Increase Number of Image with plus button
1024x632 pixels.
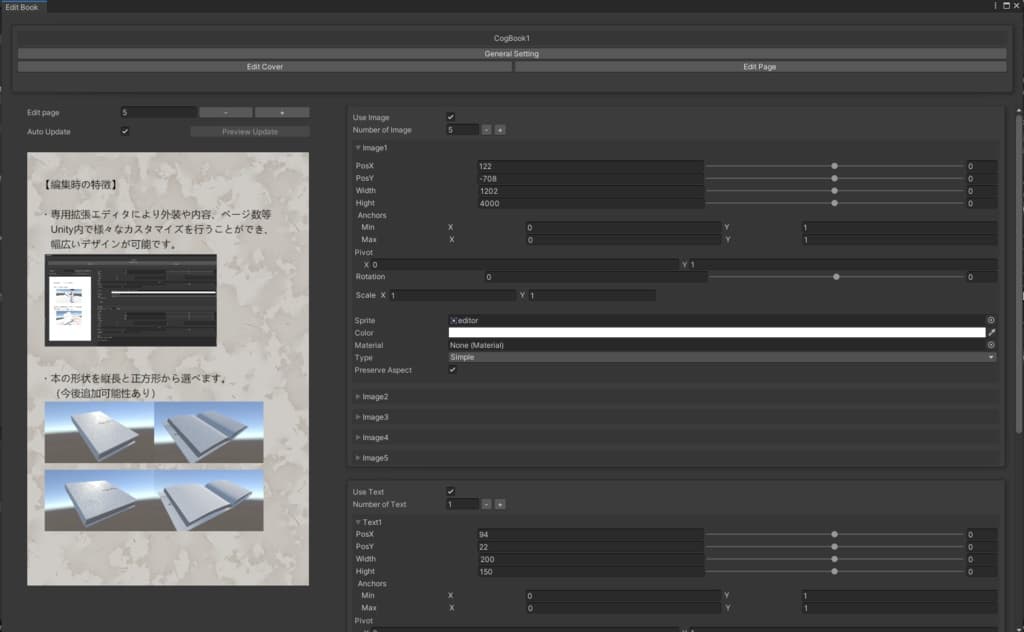click(500, 130)
